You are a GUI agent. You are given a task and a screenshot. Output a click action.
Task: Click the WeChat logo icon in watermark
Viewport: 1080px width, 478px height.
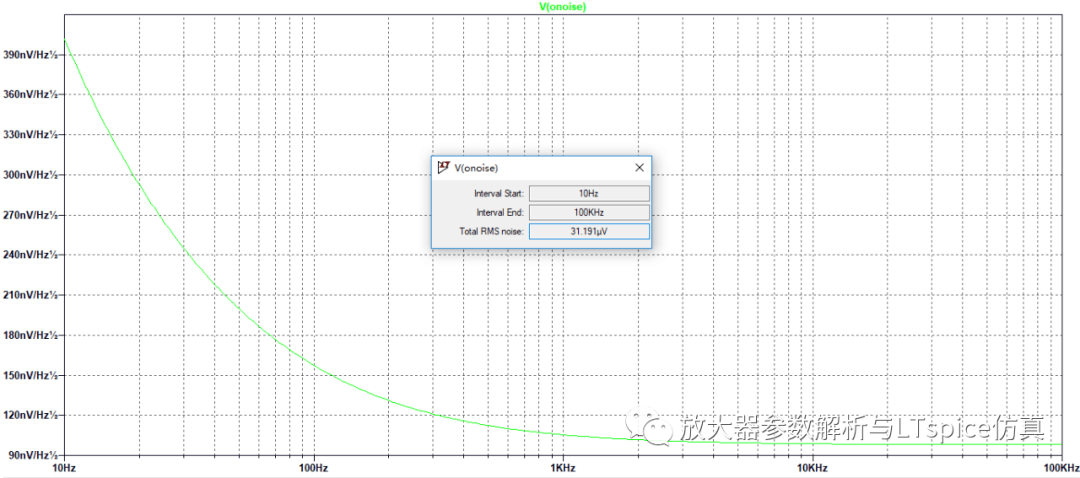click(x=658, y=430)
